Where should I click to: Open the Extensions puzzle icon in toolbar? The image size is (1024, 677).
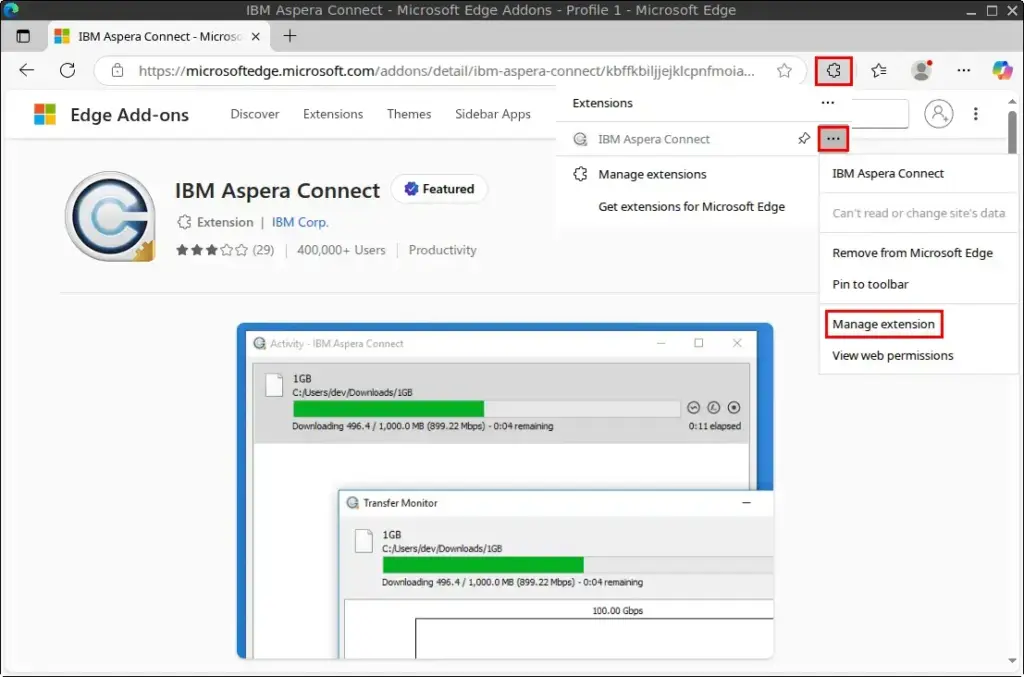(x=833, y=71)
